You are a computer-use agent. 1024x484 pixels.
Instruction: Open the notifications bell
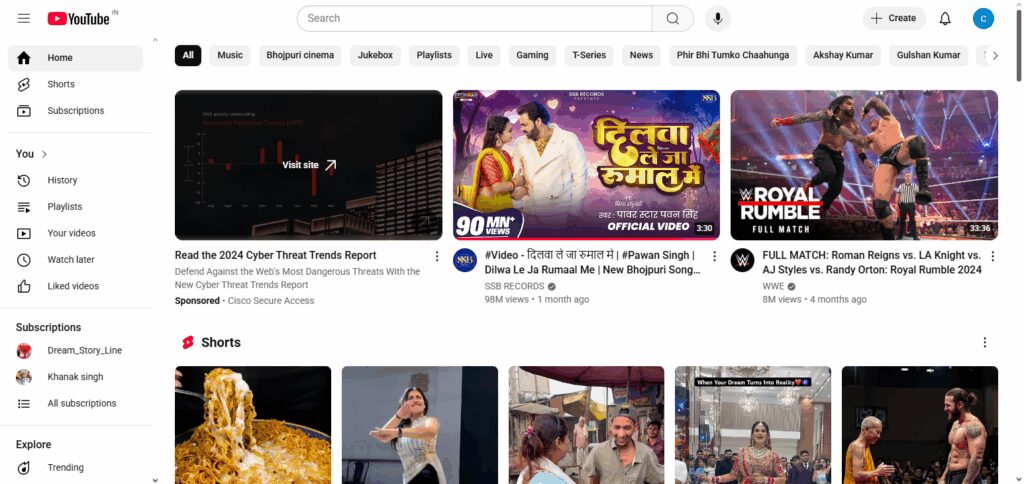[x=945, y=18]
